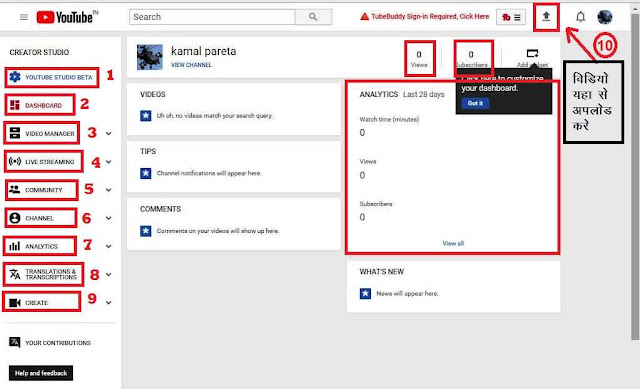
Task: Expand the Analytics section chevron
Action: (109, 246)
